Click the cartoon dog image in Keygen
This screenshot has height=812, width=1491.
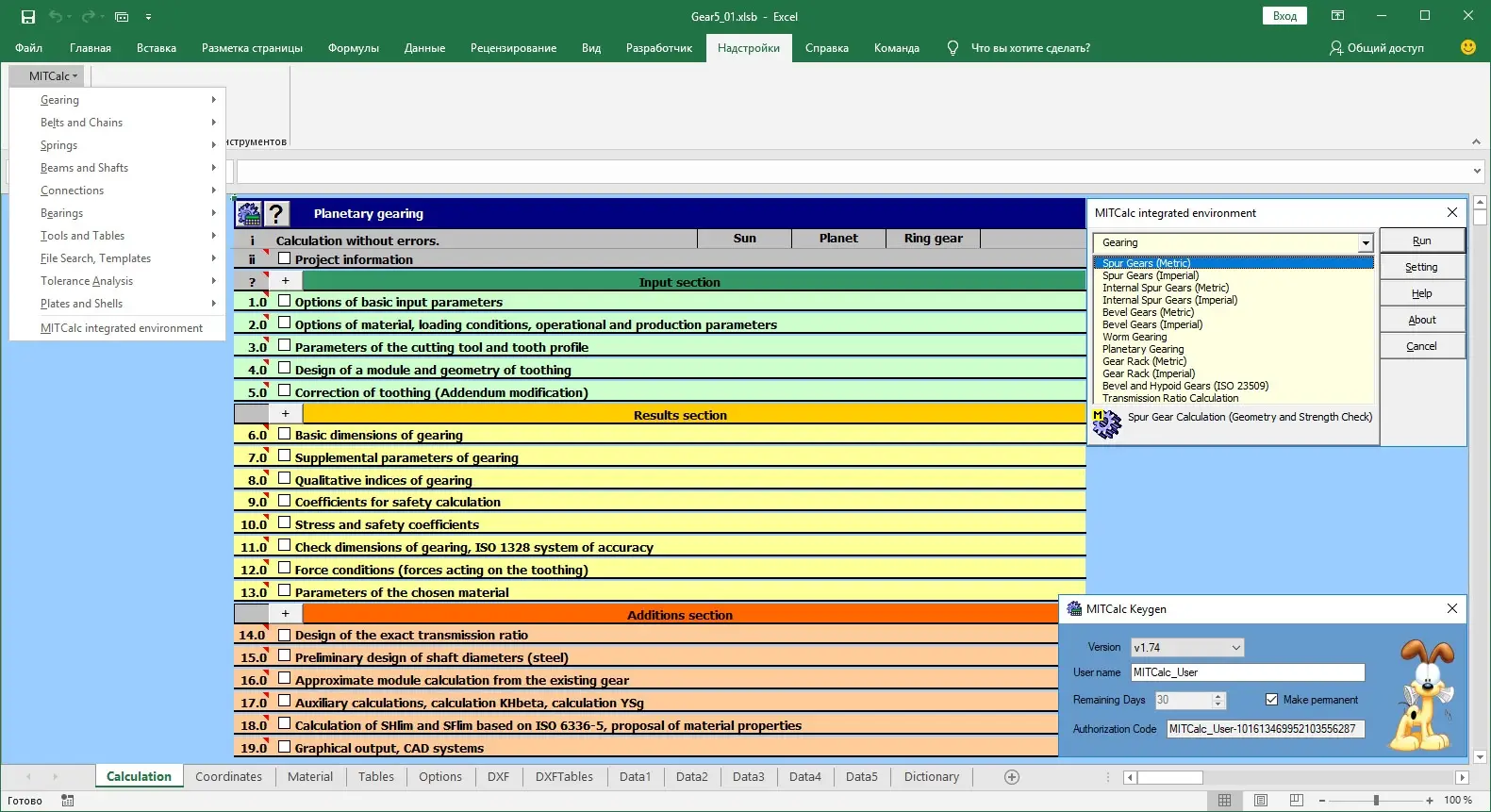click(1424, 694)
